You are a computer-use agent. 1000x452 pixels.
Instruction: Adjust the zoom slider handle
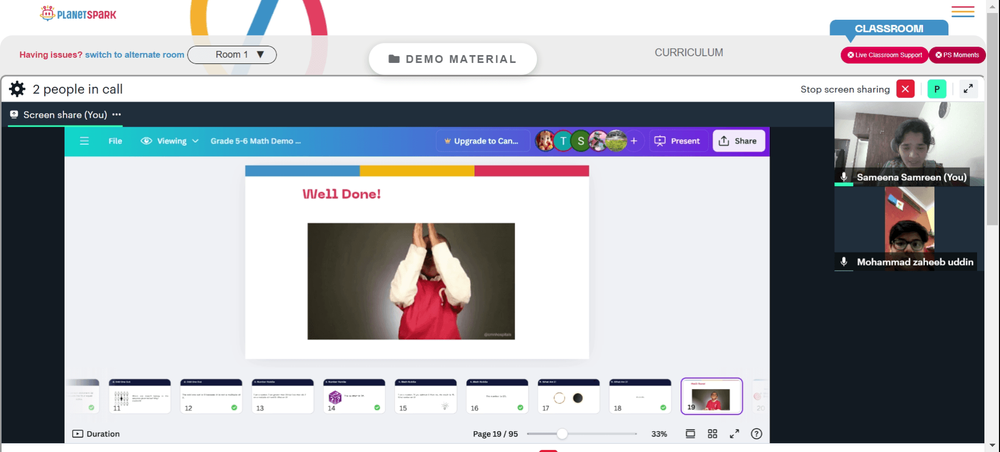pyautogui.click(x=562, y=434)
